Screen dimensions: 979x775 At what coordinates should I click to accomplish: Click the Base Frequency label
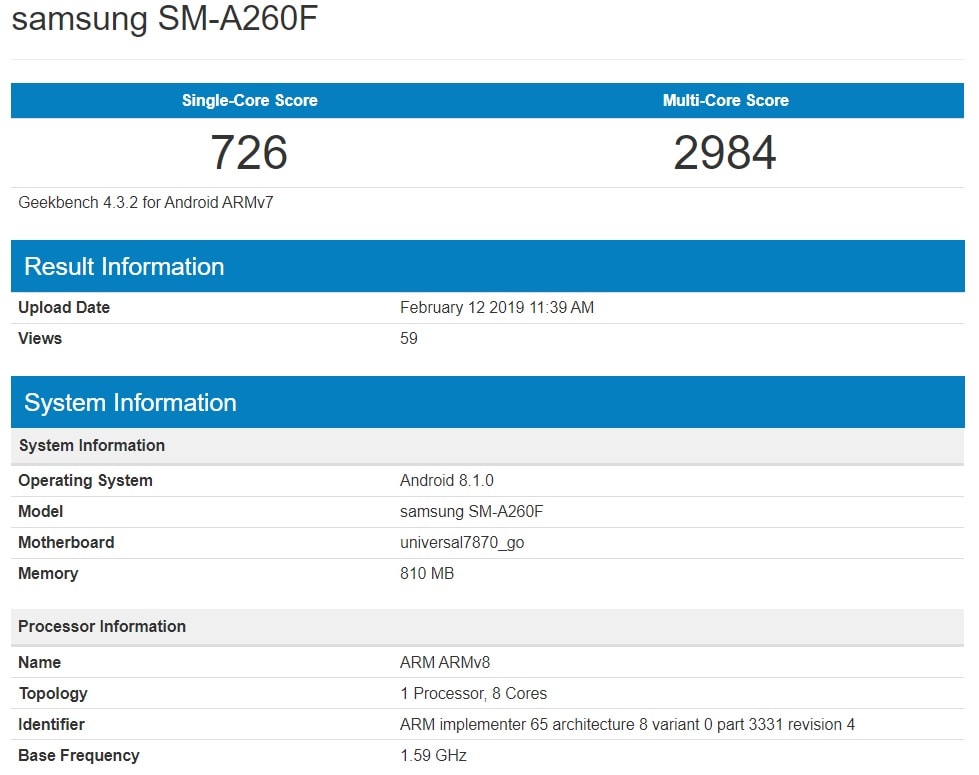tap(79, 756)
